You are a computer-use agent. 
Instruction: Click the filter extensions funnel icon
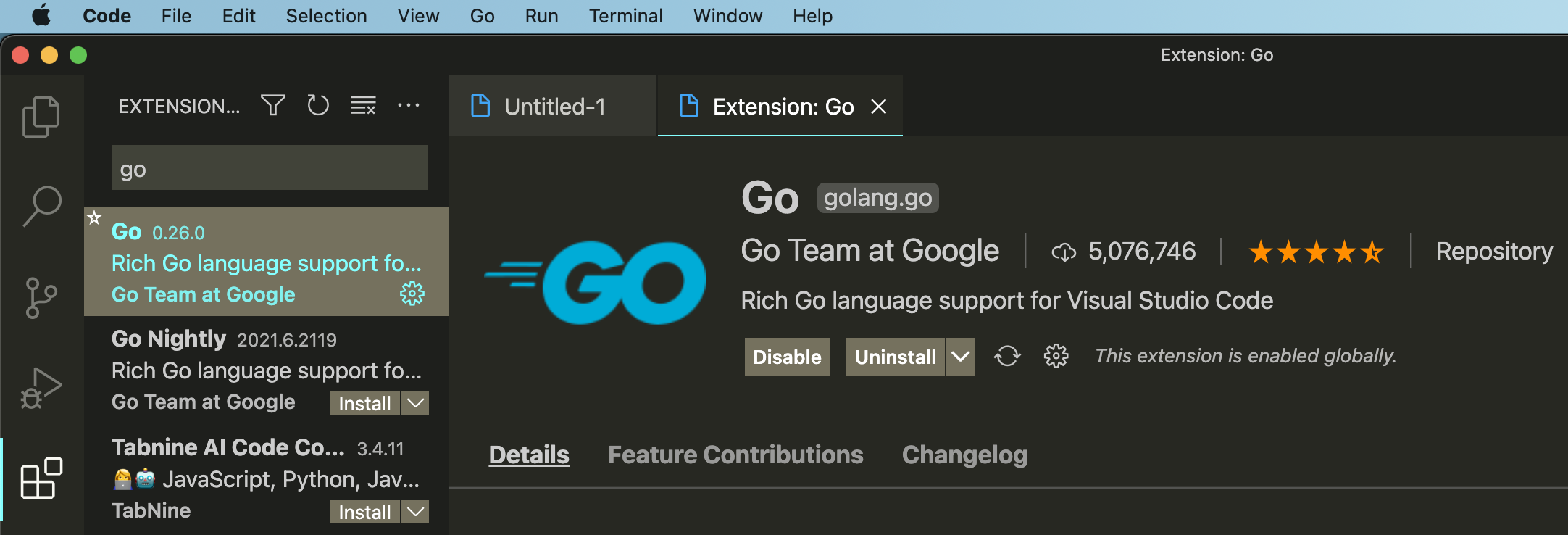[x=273, y=106]
